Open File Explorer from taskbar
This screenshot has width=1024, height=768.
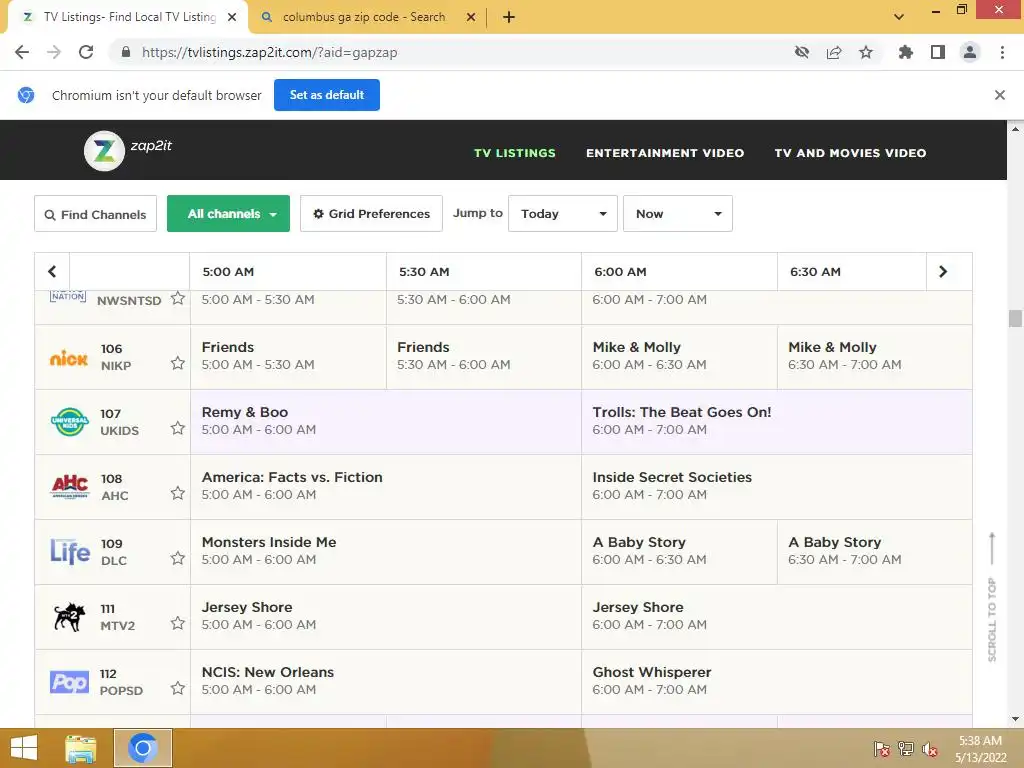(x=80, y=748)
